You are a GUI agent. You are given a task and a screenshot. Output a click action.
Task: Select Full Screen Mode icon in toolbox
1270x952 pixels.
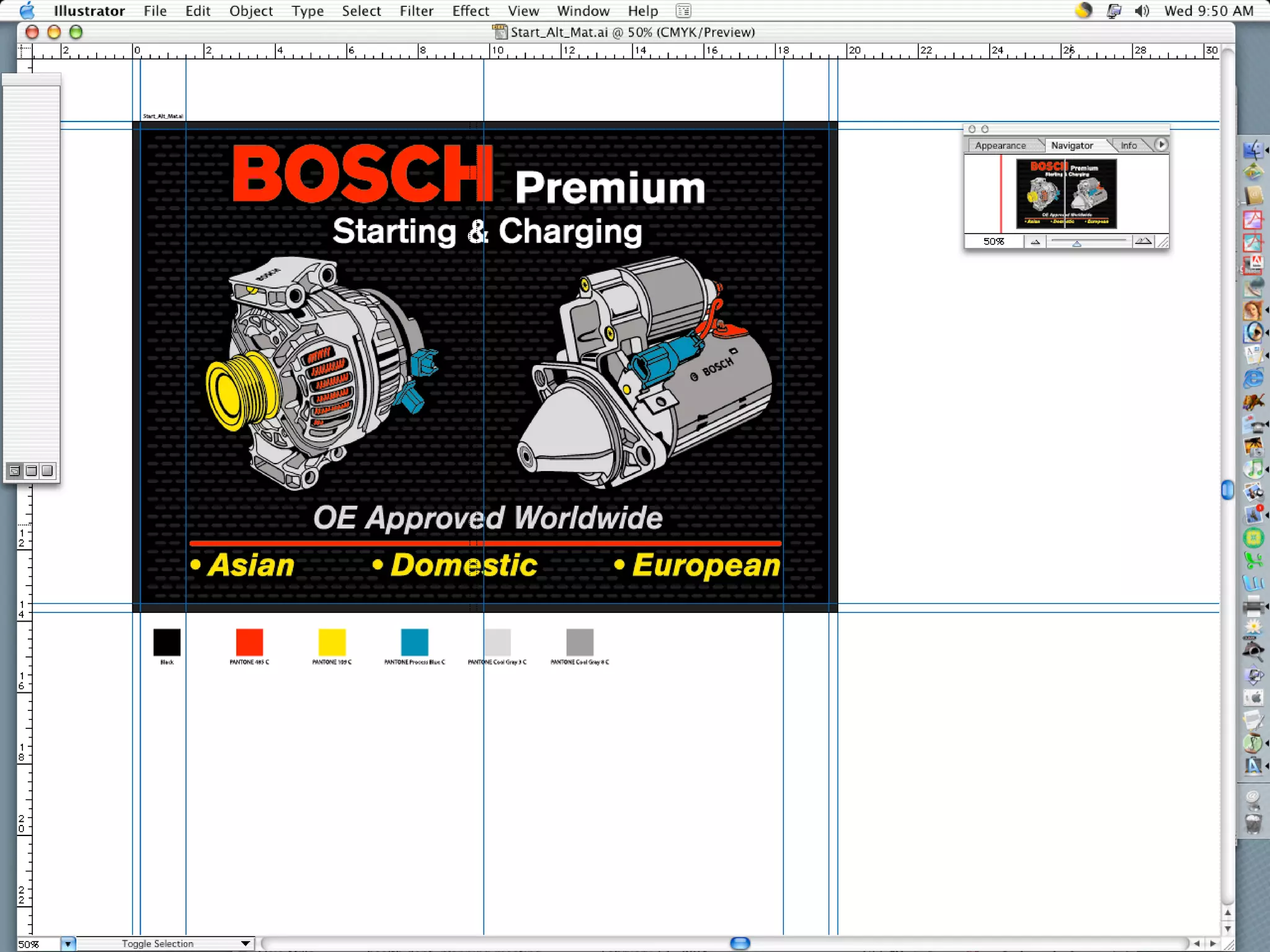point(47,470)
